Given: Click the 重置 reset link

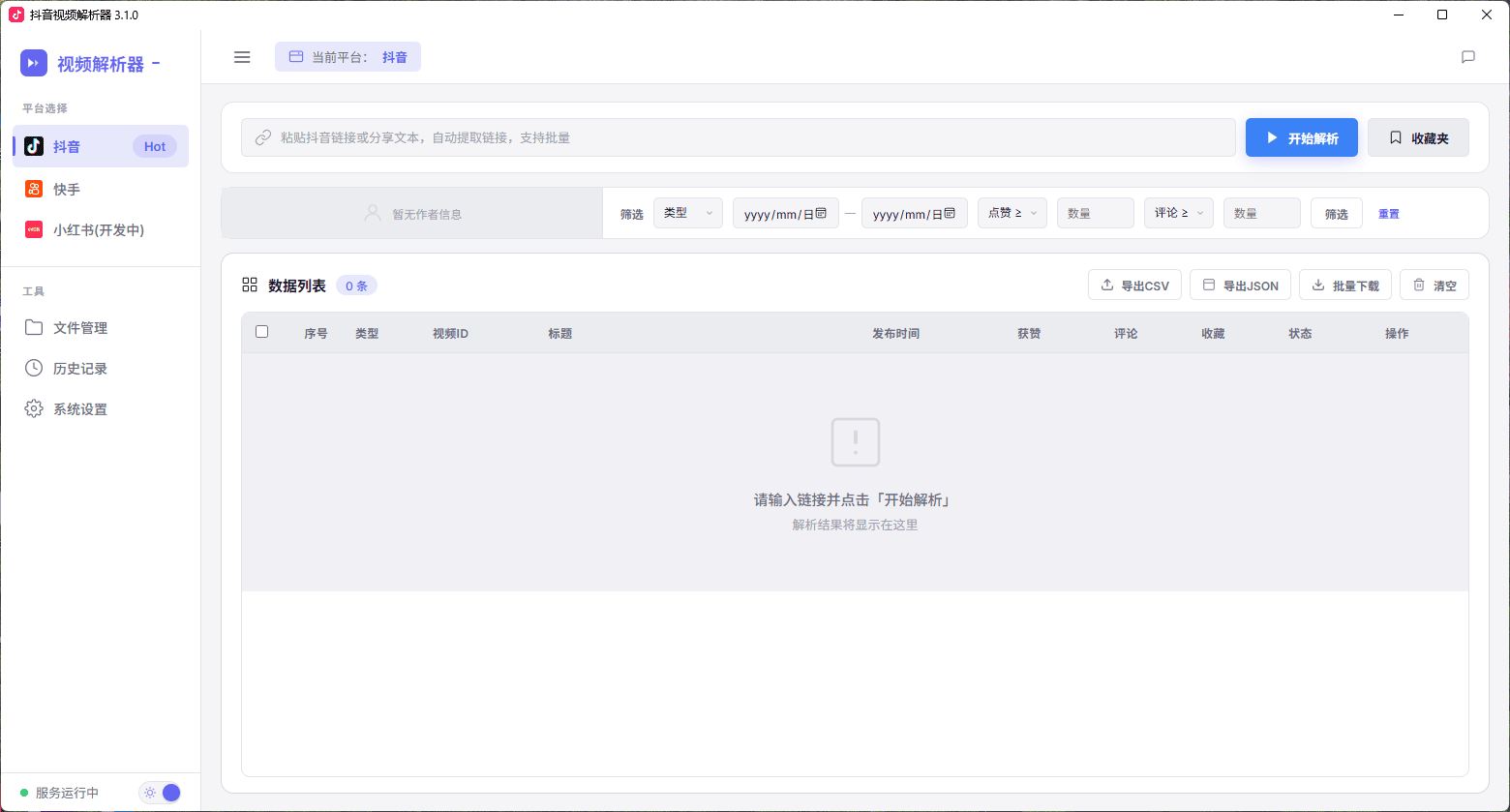Looking at the screenshot, I should coord(1389,214).
